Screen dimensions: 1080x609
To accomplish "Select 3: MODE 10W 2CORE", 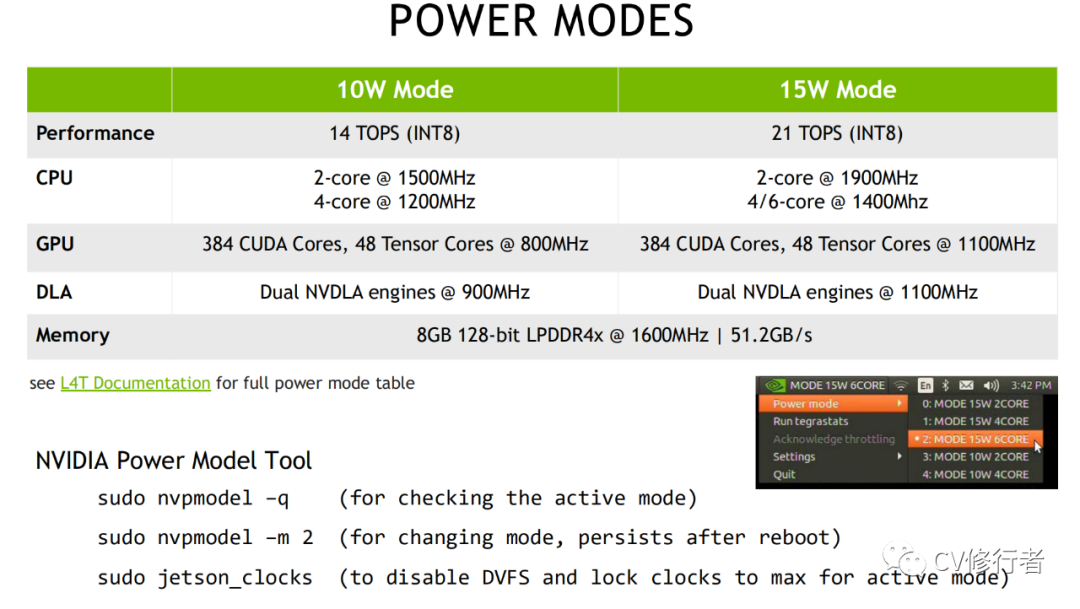I will (x=975, y=457).
